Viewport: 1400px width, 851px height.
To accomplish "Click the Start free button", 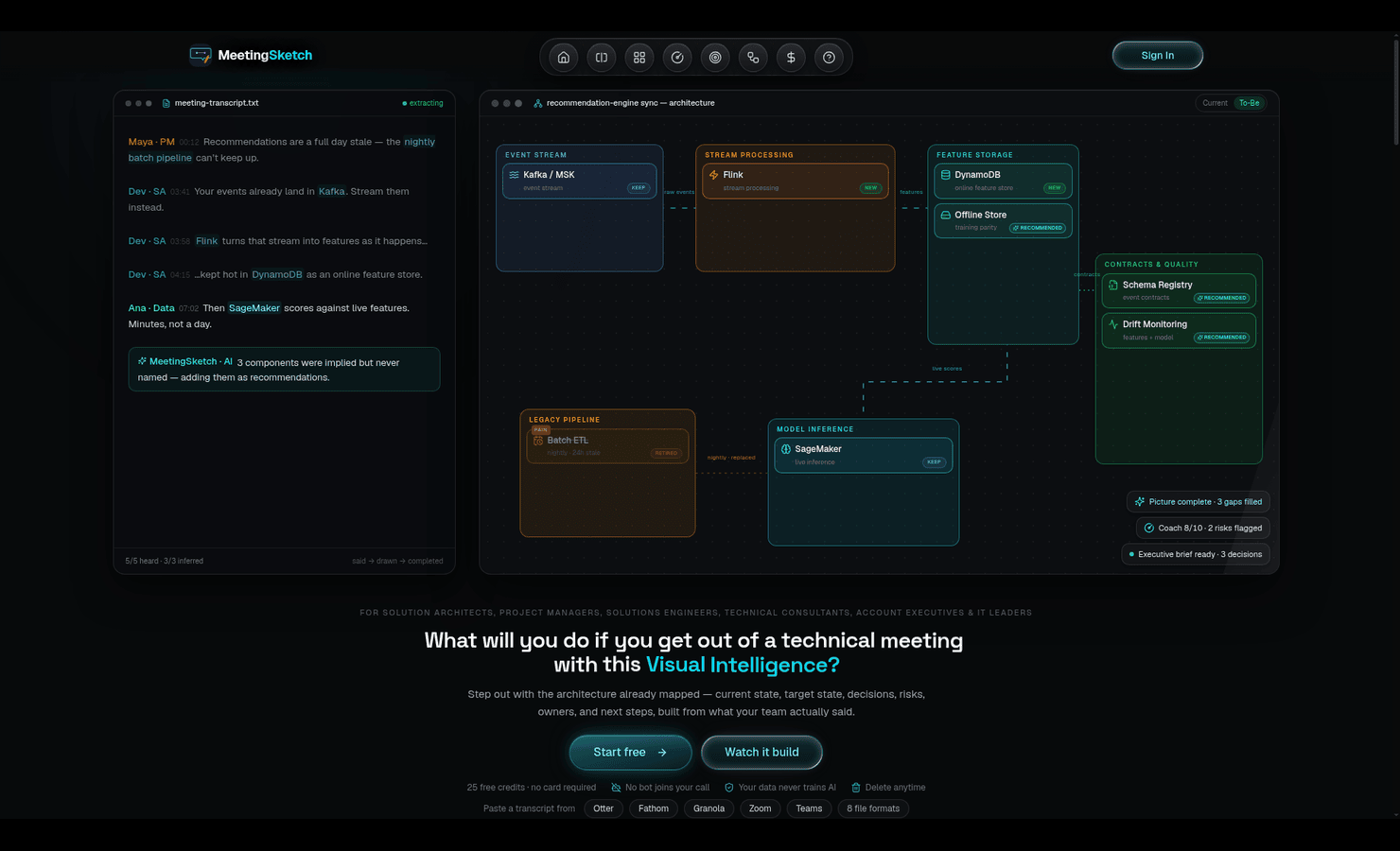I will point(630,753).
